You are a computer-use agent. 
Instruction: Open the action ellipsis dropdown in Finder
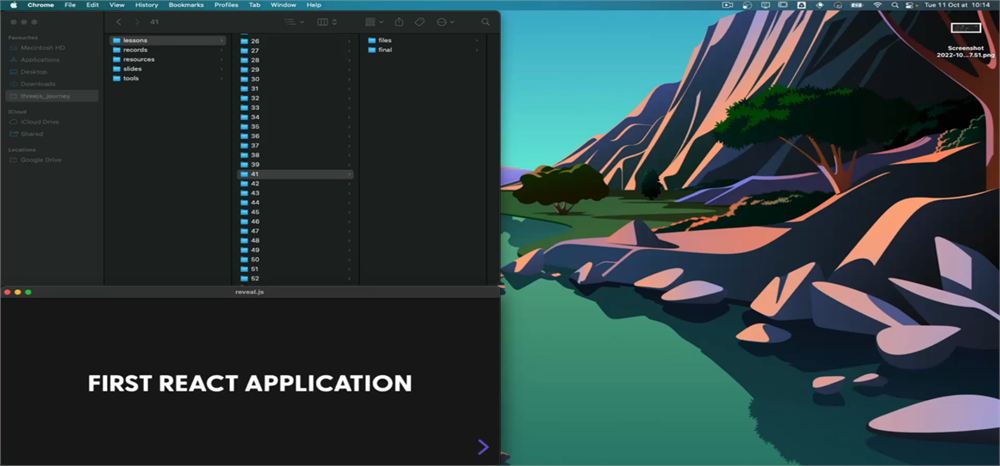(x=445, y=22)
